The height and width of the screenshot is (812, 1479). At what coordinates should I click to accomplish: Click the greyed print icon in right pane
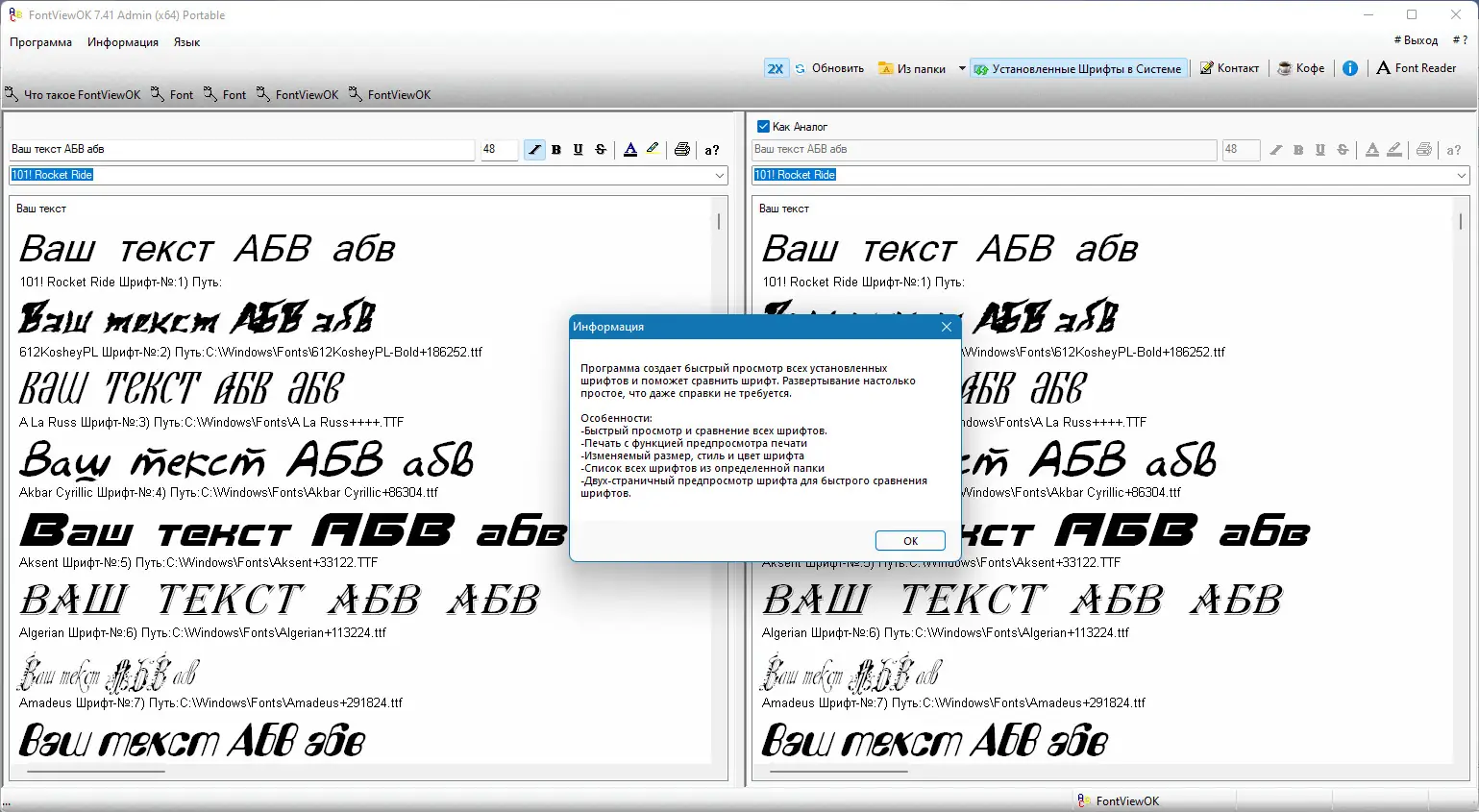click(1424, 150)
